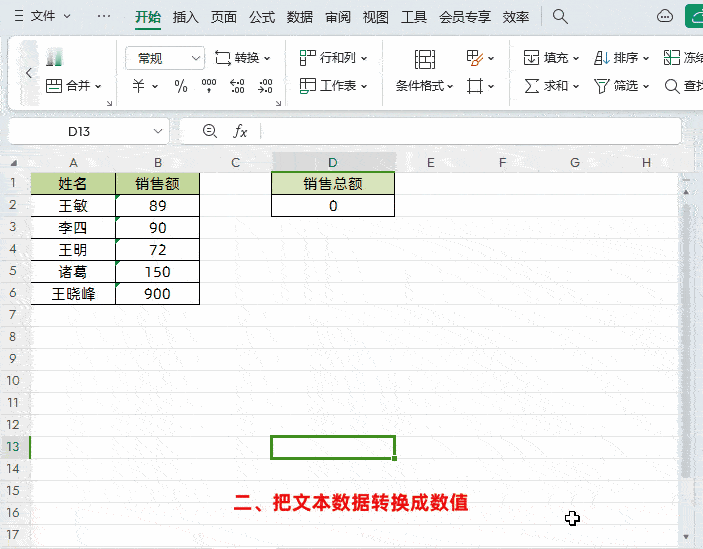Image resolution: width=703 pixels, height=549 pixels.
Task: Click the vertical scrollbar down arrow
Action: coord(686,537)
